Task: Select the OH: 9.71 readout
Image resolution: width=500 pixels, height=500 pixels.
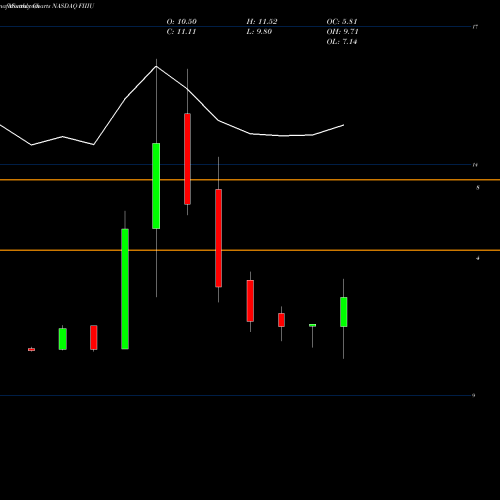Action: (342, 32)
